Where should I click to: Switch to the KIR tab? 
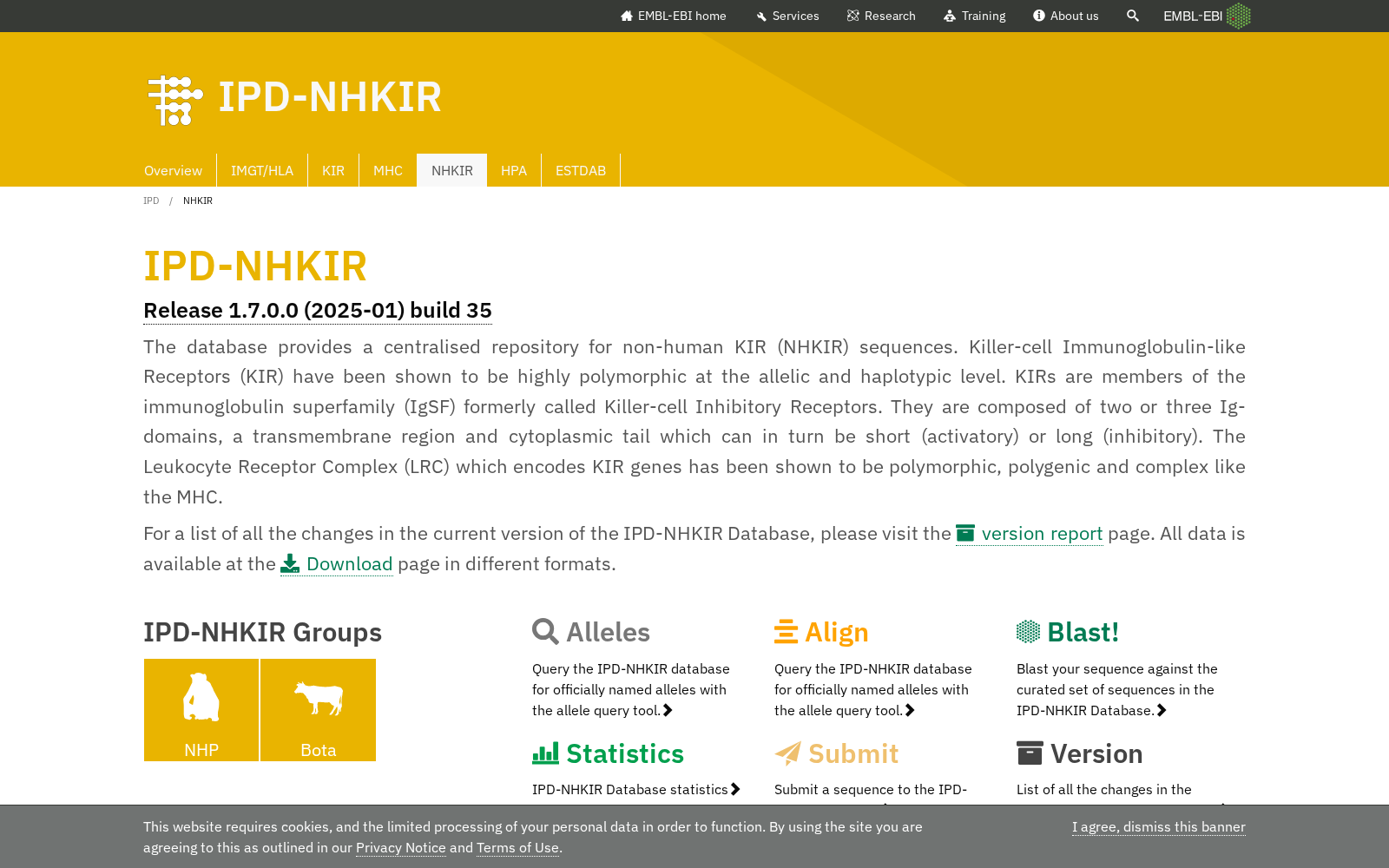(333, 170)
